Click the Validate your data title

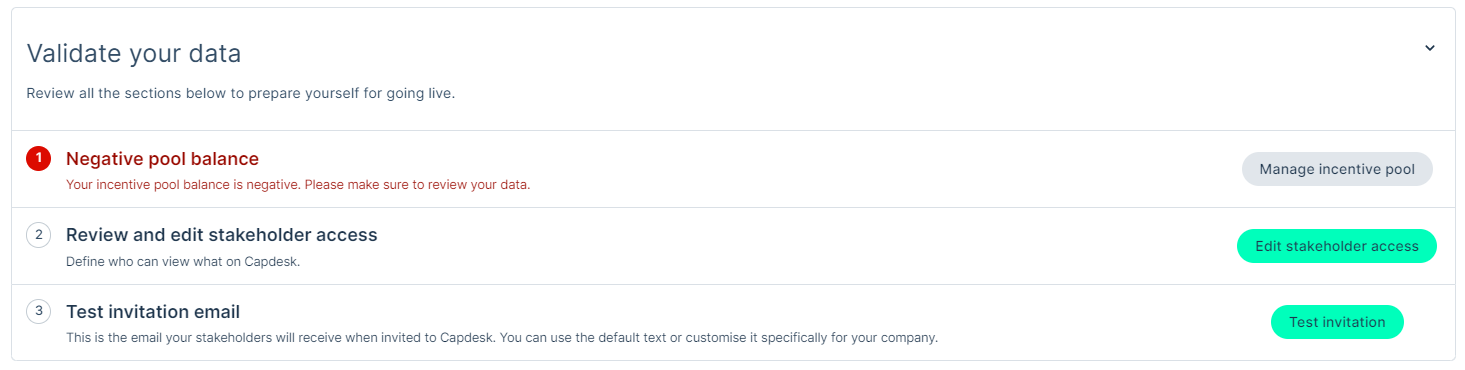click(134, 53)
